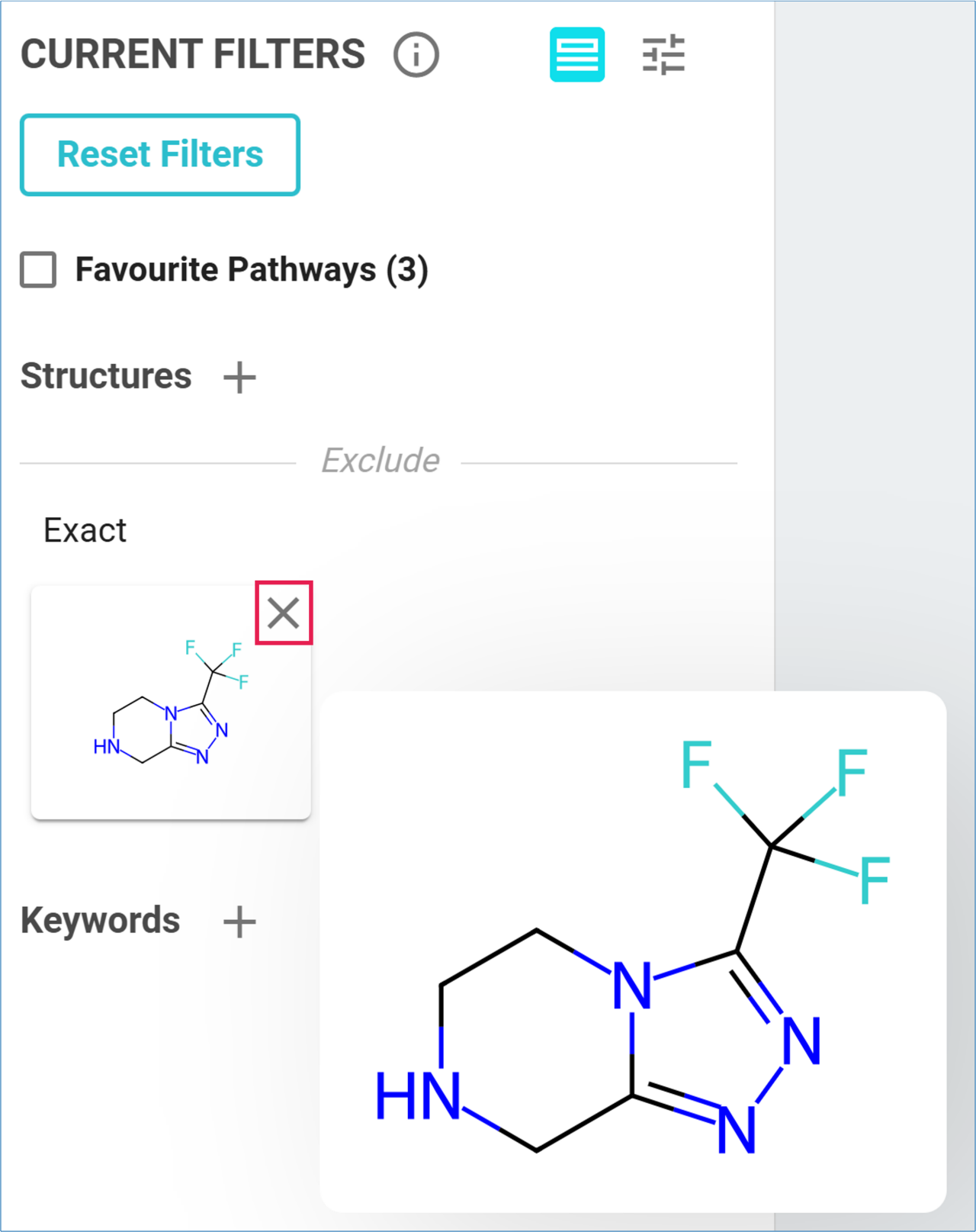Switch to the cyan list view icon

pos(577,55)
